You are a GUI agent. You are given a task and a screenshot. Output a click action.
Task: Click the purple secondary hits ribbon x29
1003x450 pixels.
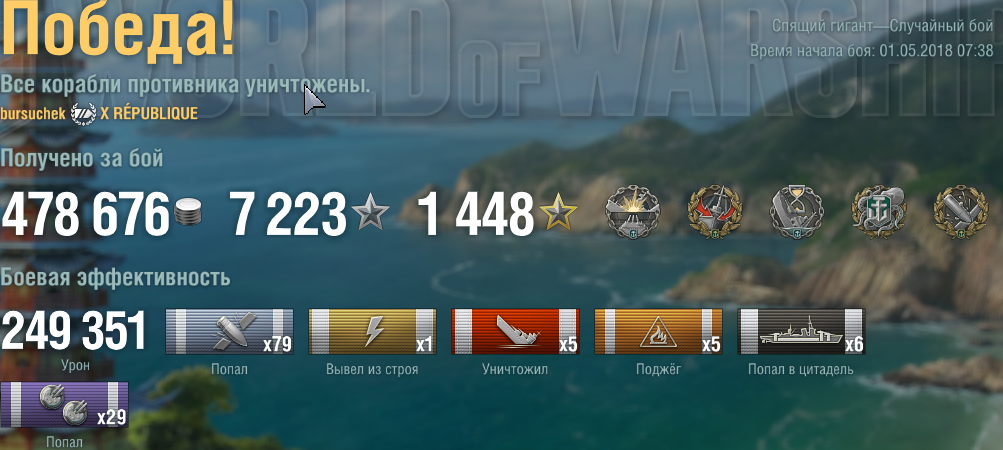click(x=65, y=405)
